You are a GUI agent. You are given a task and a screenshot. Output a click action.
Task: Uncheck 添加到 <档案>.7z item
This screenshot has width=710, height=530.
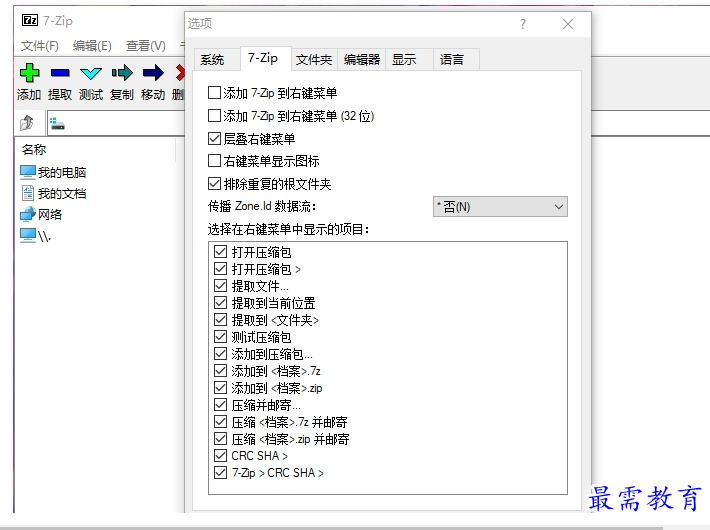tap(221, 371)
